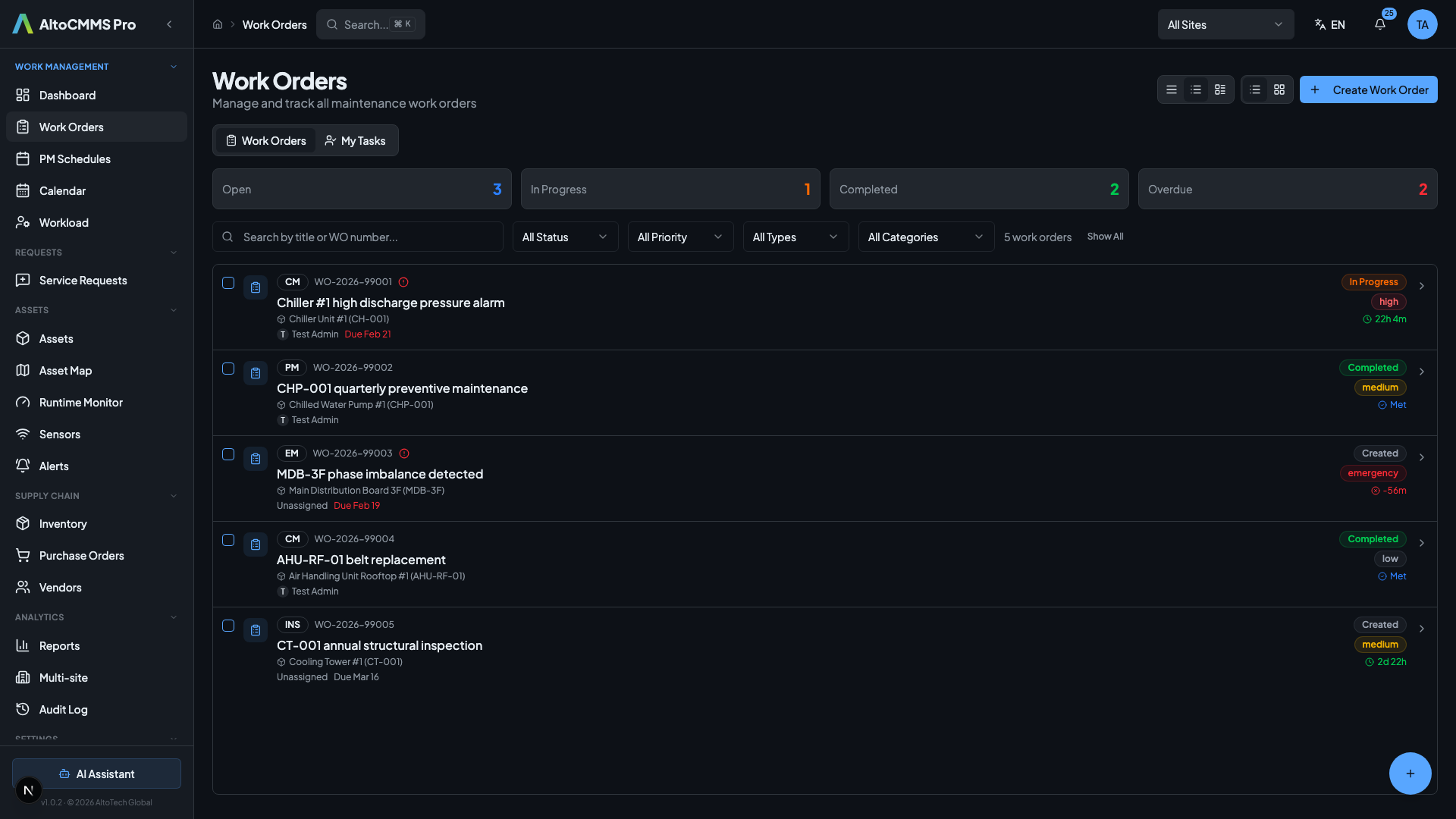Viewport: 1456px width, 819px height.
Task: Open PM Schedules in the sidebar
Action: 74,159
